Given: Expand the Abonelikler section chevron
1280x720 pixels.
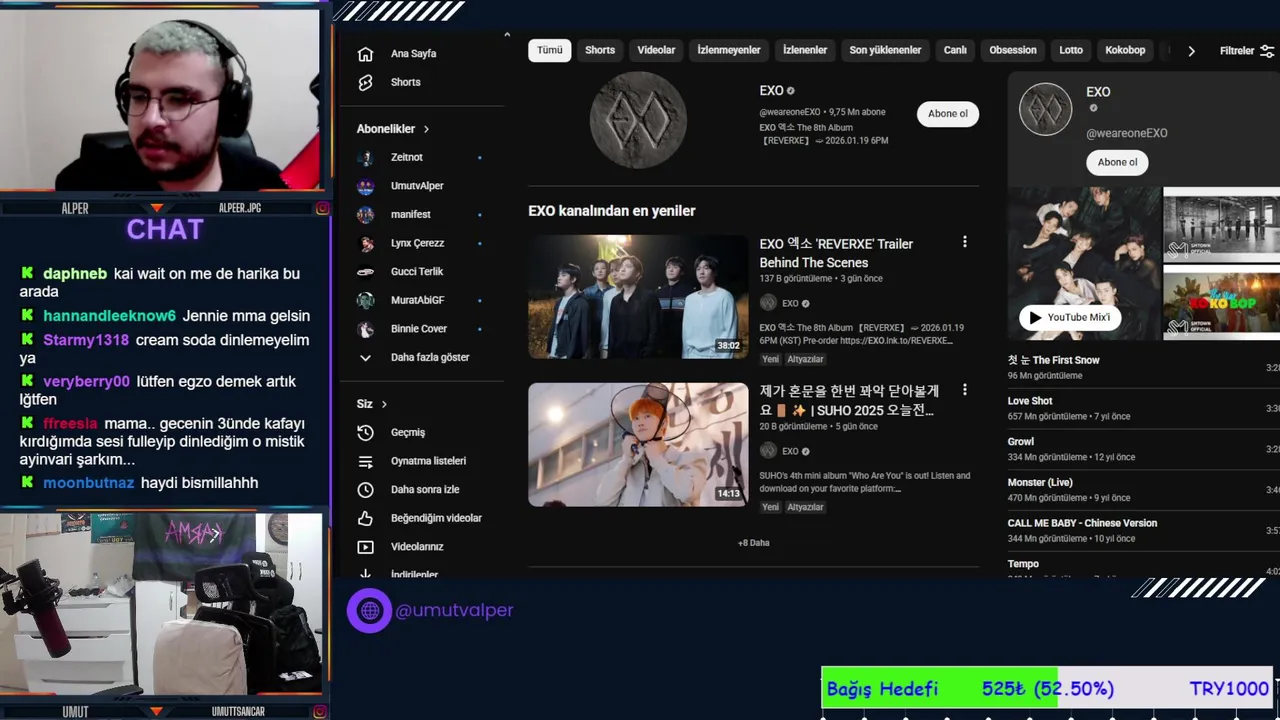Looking at the screenshot, I should coord(426,129).
